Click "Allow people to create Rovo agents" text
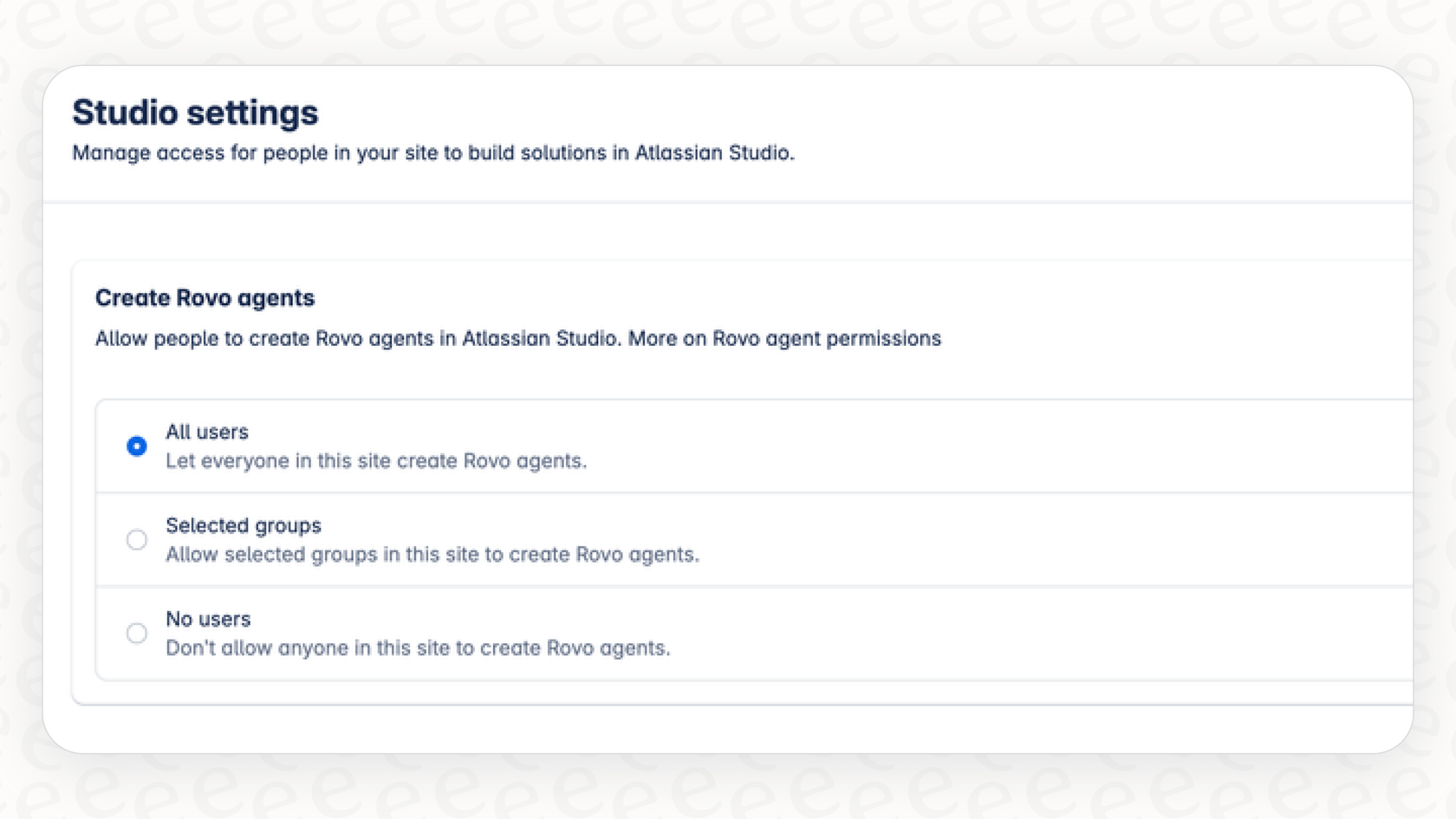 357,339
